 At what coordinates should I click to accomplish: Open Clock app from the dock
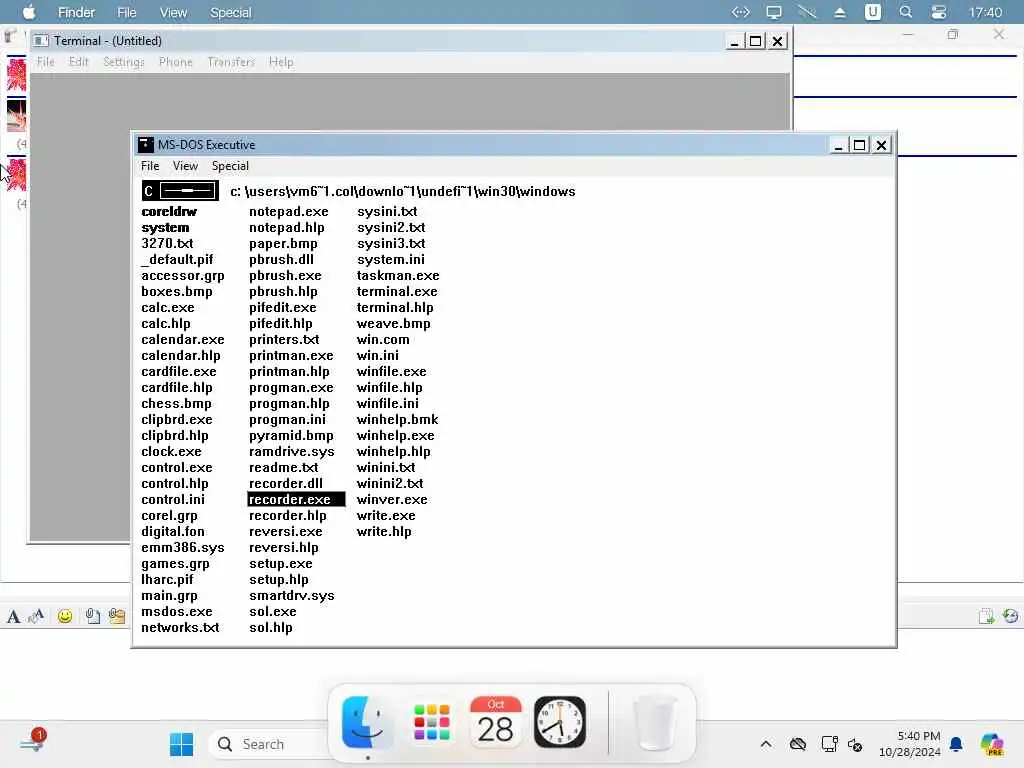[560, 722]
